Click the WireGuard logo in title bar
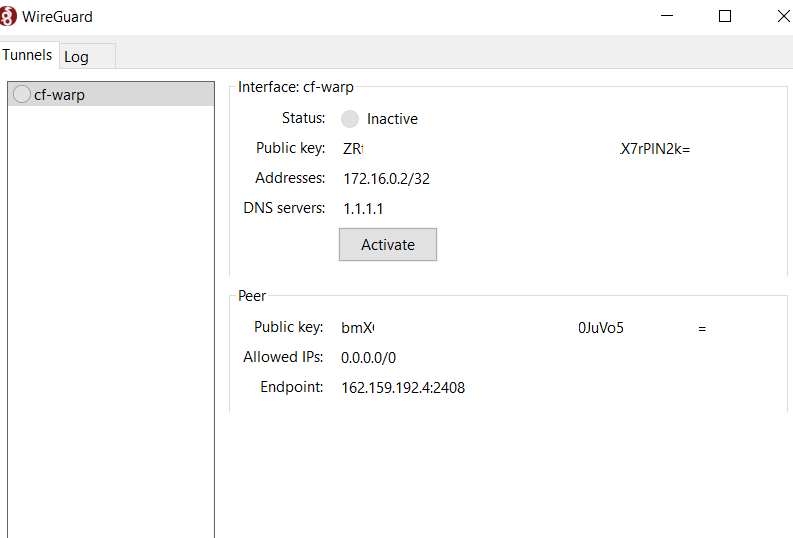 [9, 16]
